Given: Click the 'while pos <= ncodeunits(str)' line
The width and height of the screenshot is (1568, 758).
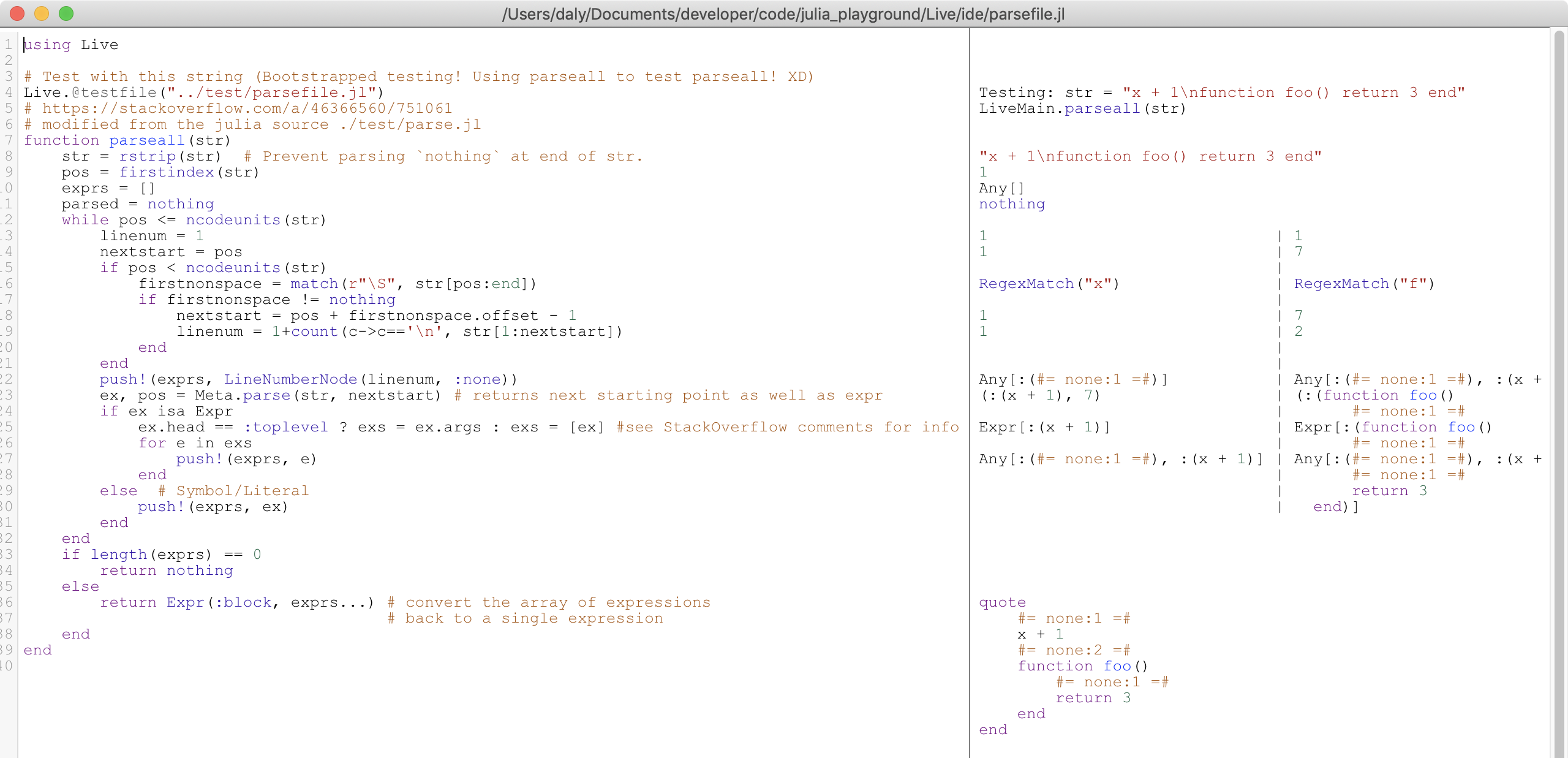Looking at the screenshot, I should click(x=194, y=220).
